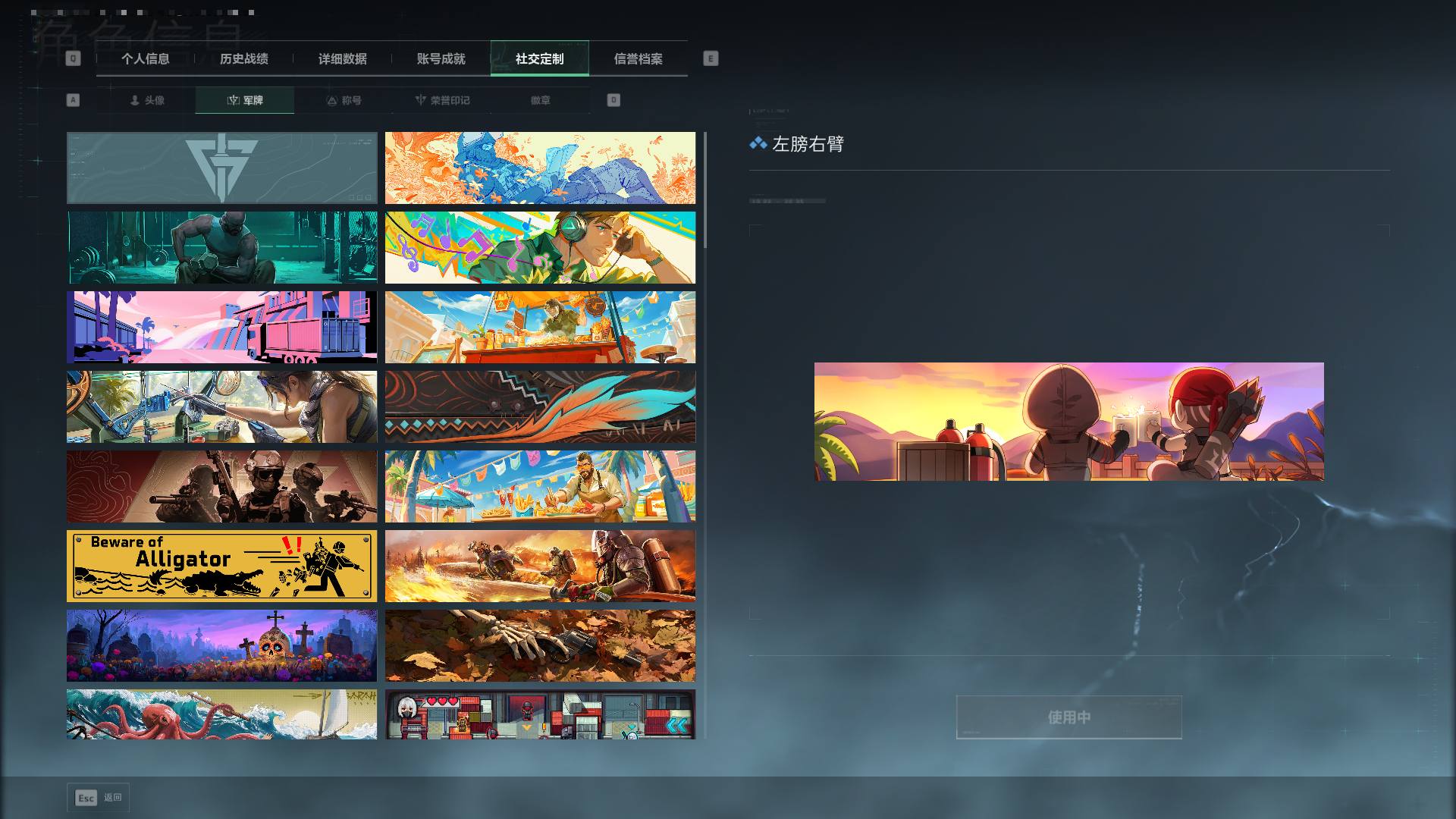Click the blue diamond rarity icon
This screenshot has height=819, width=1456.
[758, 143]
